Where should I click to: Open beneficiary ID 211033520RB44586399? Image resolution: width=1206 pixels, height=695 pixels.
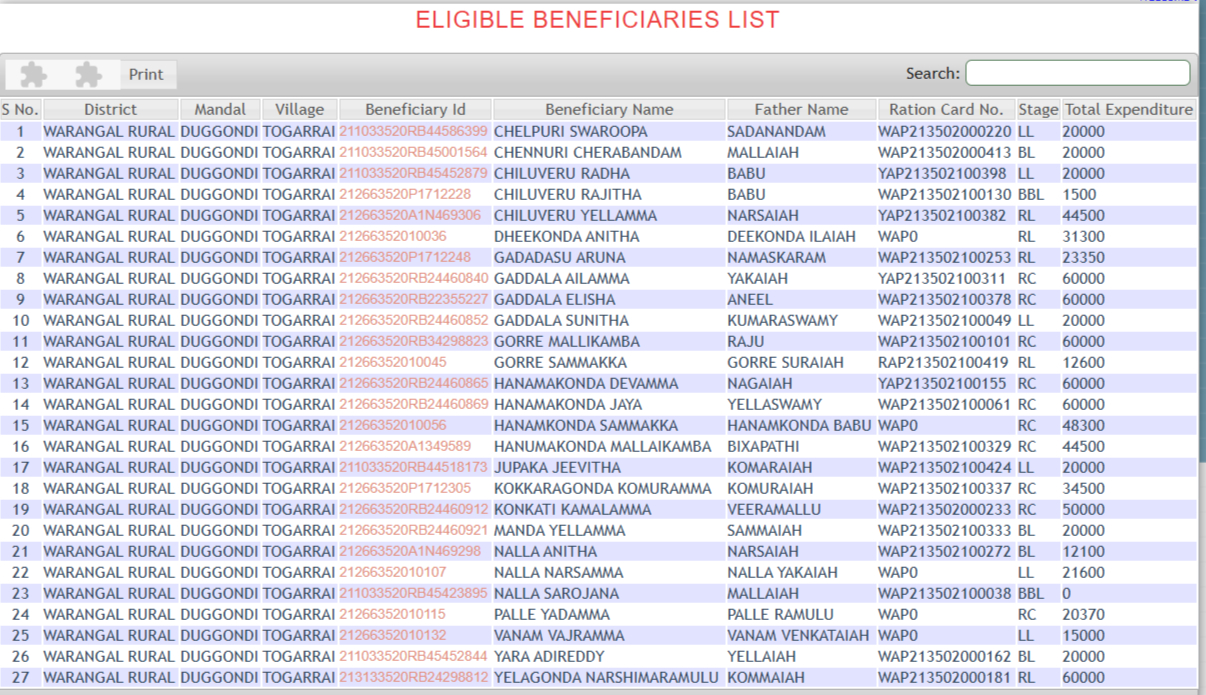tap(414, 131)
